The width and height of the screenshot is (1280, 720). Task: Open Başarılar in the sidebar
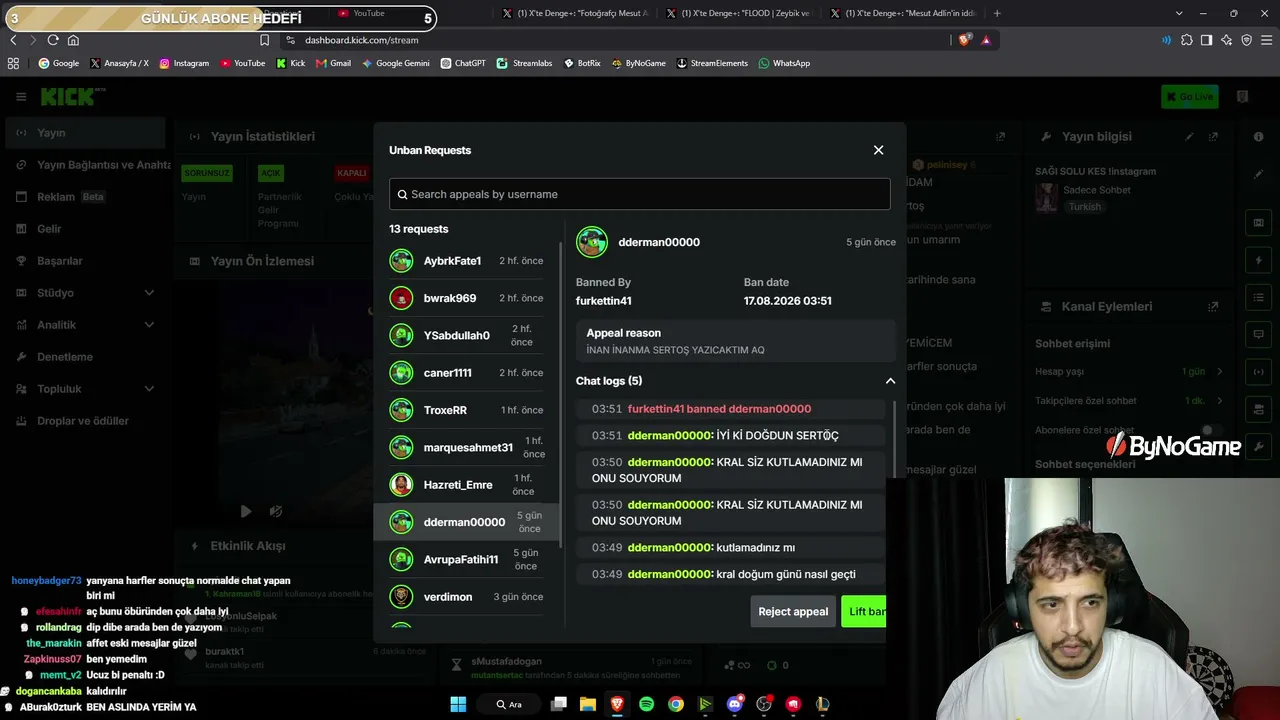coord(85,261)
